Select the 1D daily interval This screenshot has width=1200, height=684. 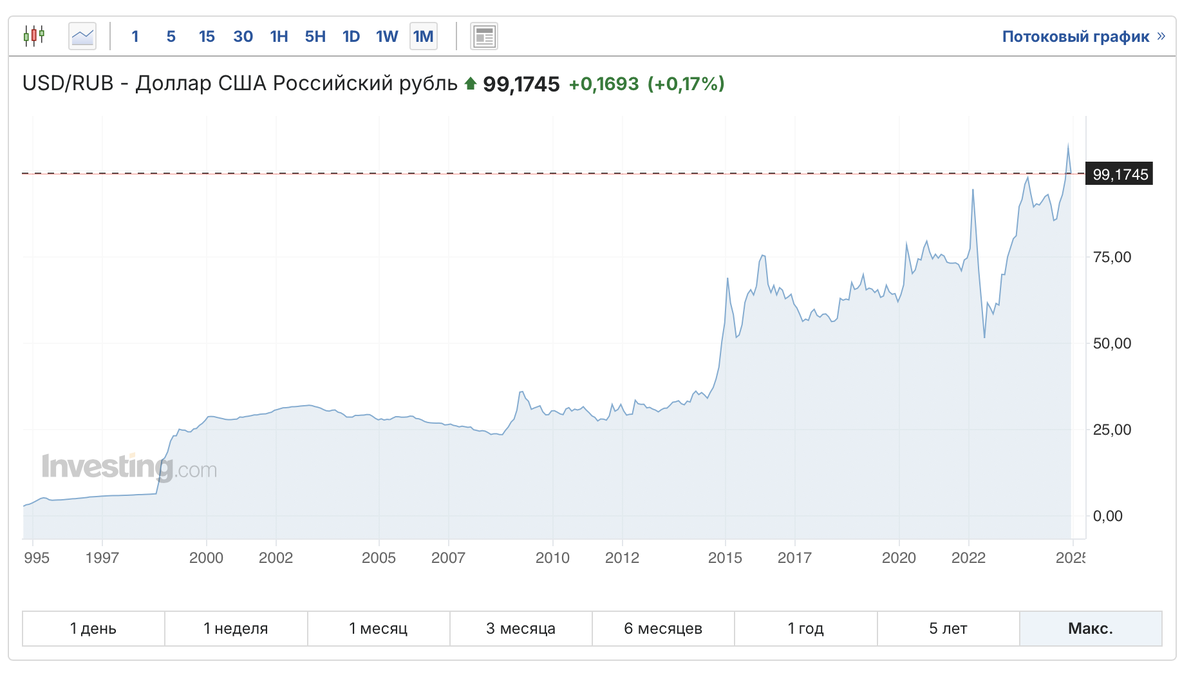click(x=351, y=36)
